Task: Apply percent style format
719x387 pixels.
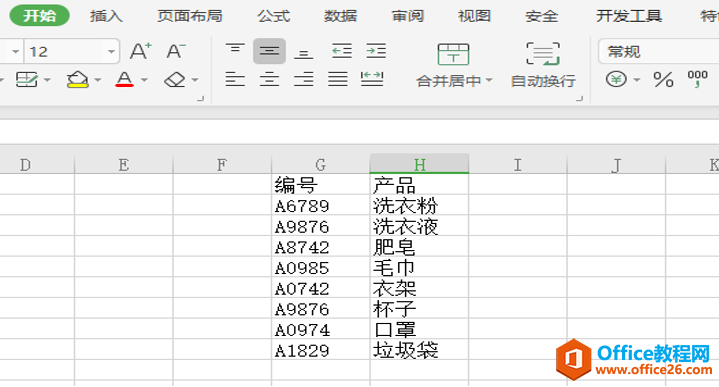Action: pyautogui.click(x=663, y=79)
